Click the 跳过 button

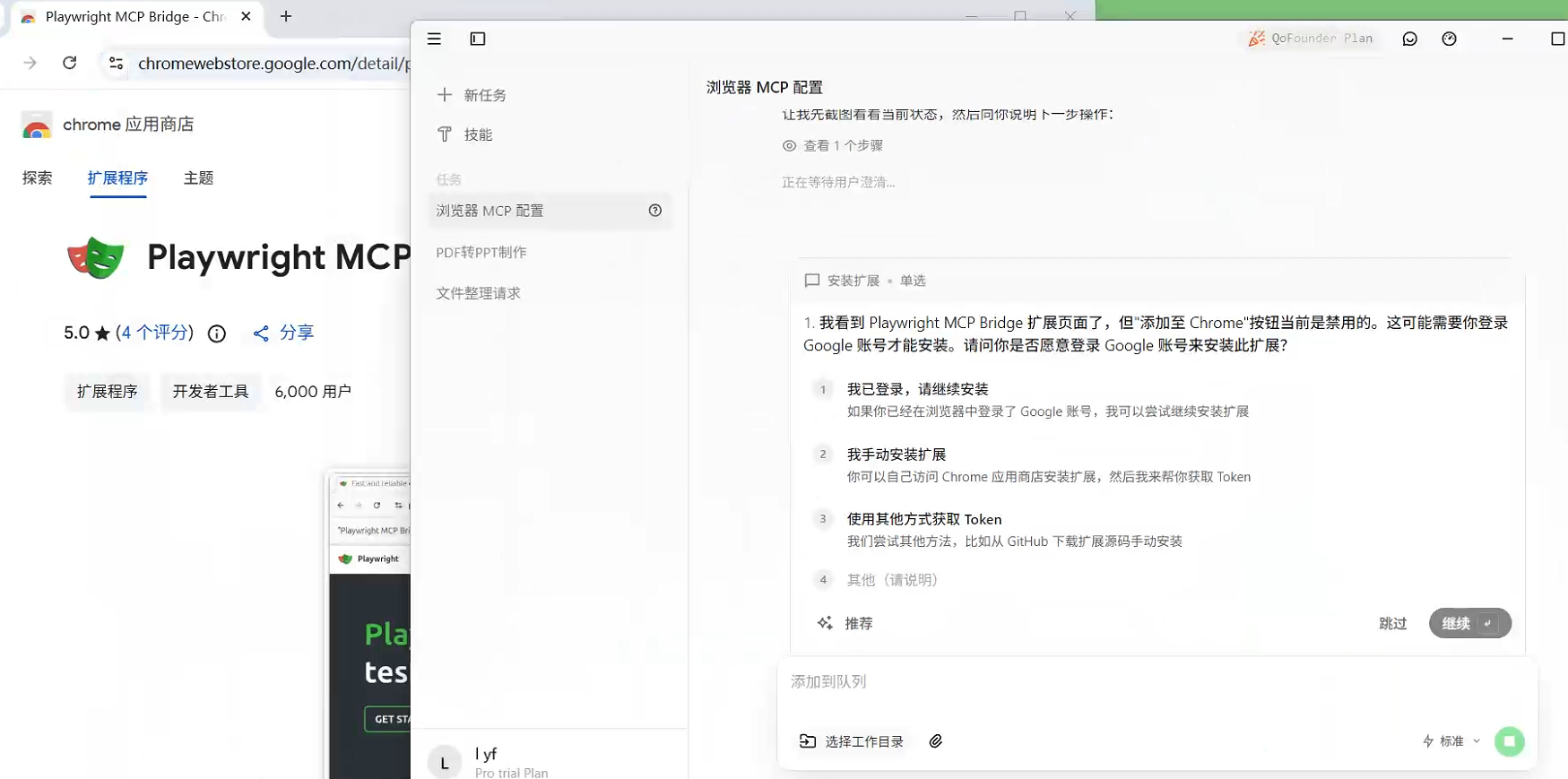[x=1392, y=623]
